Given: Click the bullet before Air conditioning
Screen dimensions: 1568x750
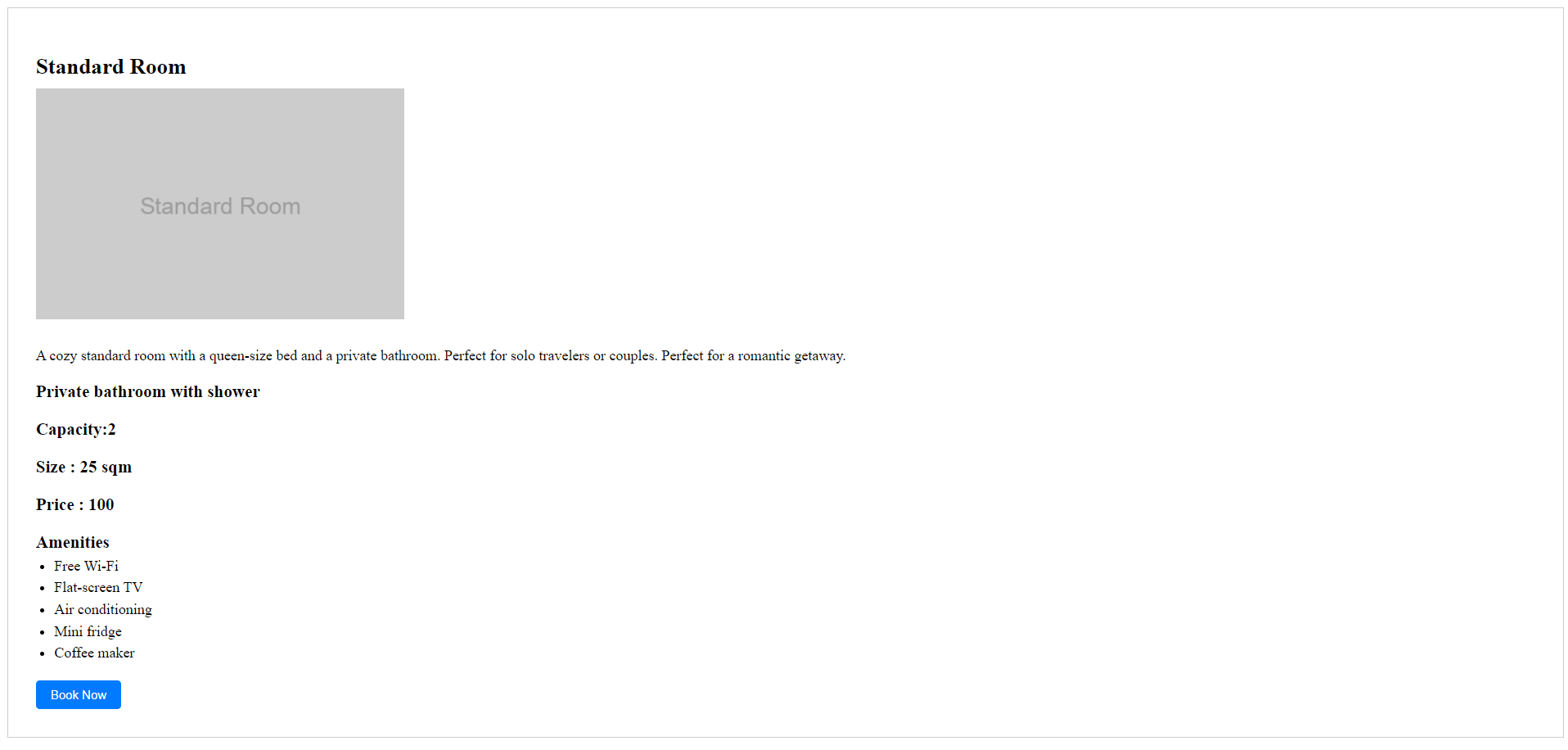Looking at the screenshot, I should coord(42,610).
